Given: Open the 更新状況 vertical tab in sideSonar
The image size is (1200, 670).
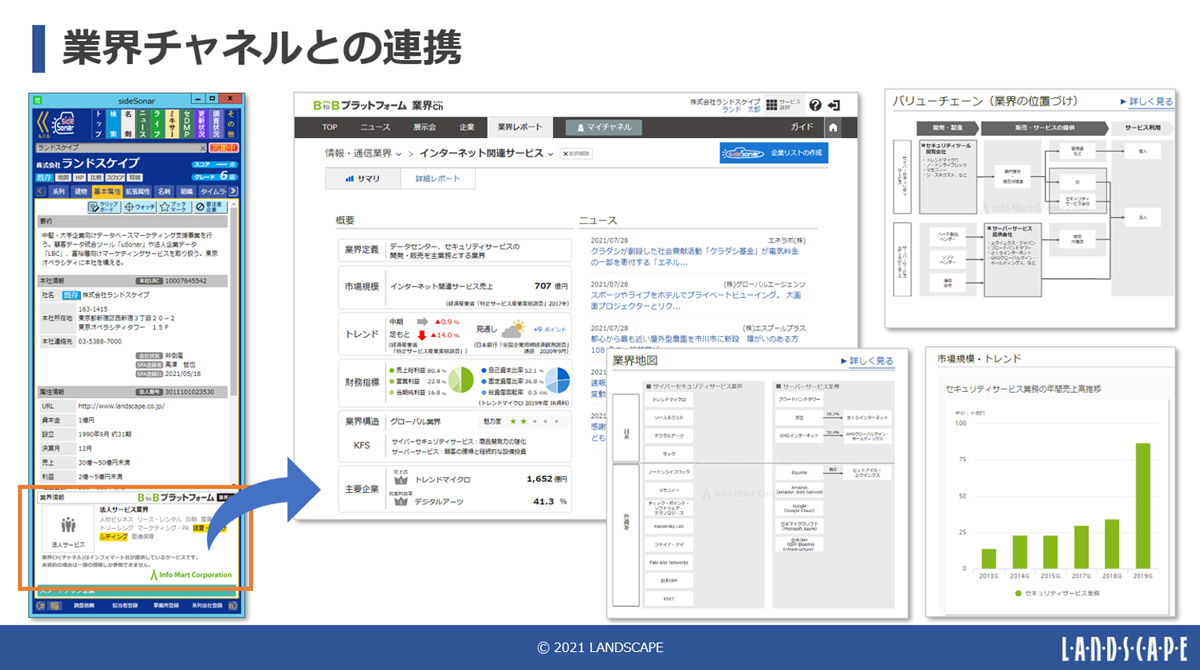Looking at the screenshot, I should click(201, 124).
